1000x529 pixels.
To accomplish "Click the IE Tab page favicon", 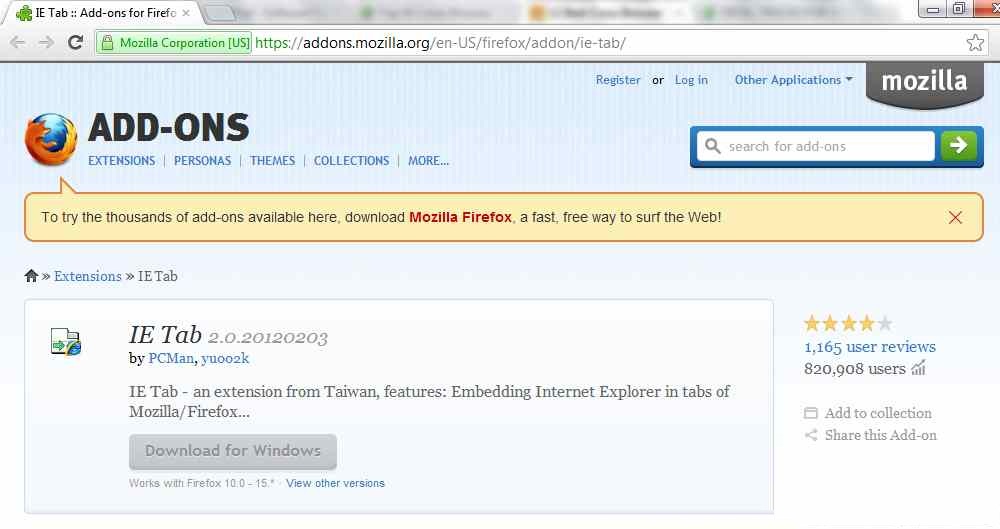I will [24, 13].
